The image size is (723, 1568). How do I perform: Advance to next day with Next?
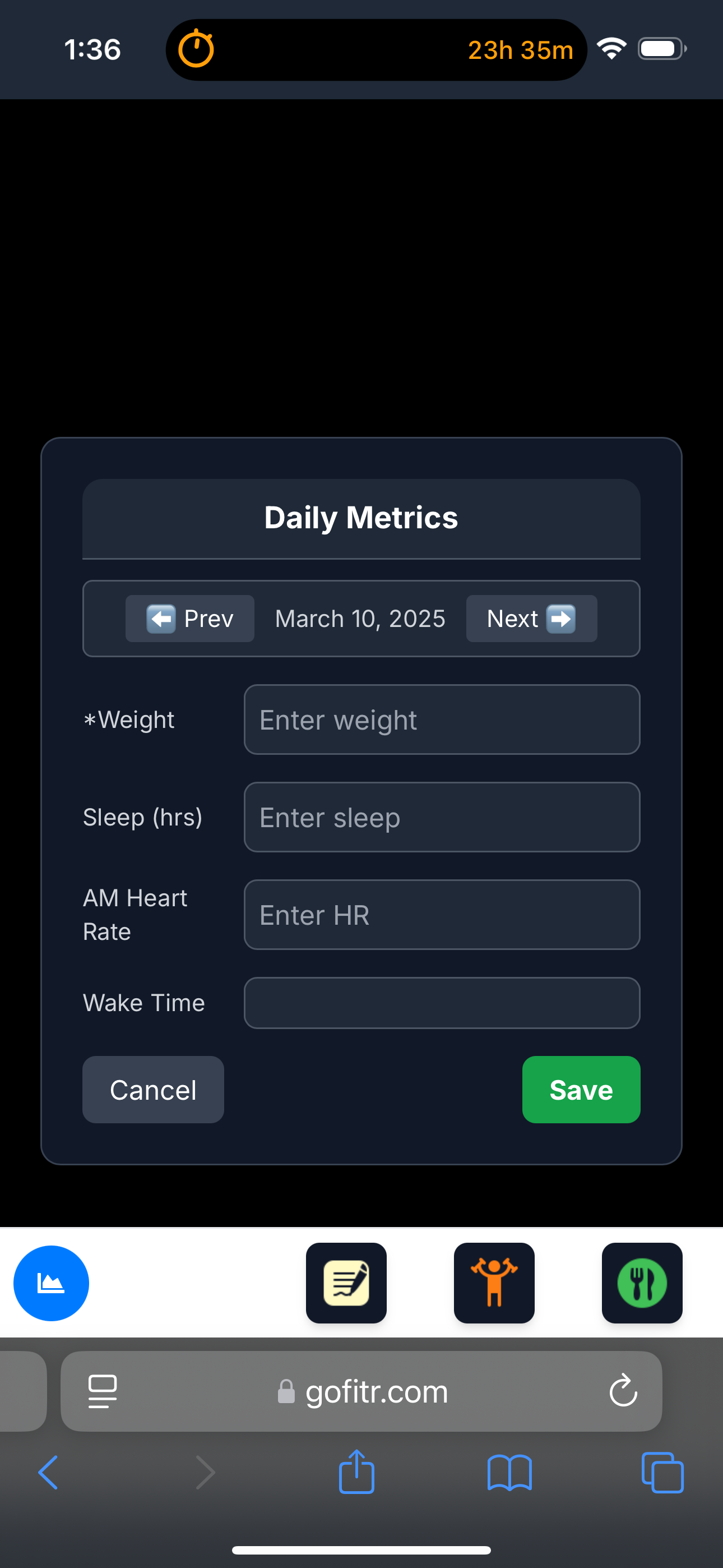(531, 619)
